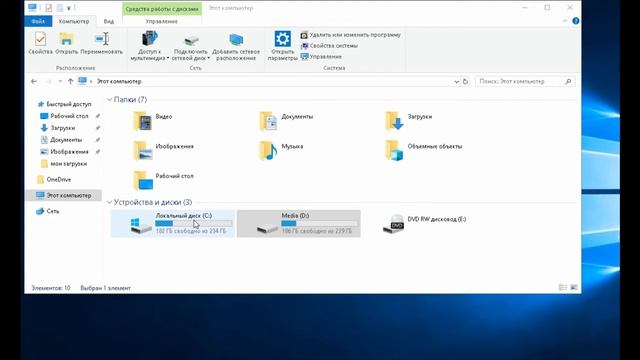Select мои загрузки in navigation pane

coord(64,164)
